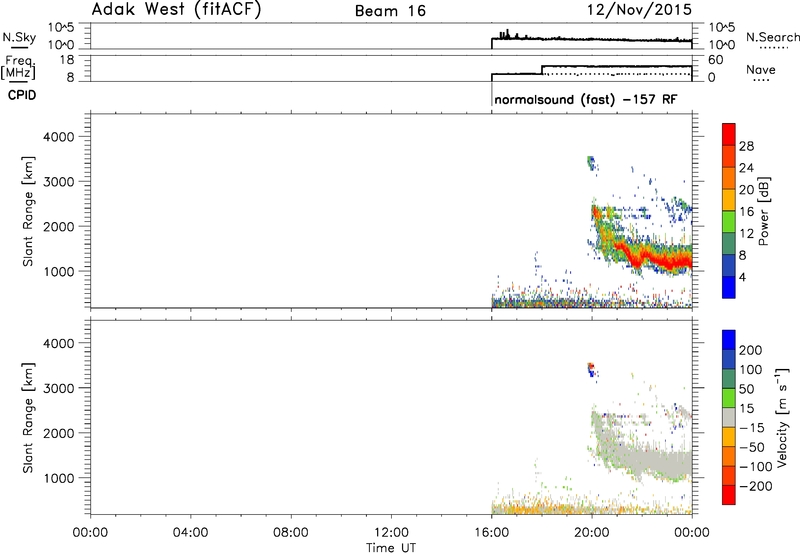Click the 'Velocity [m s-1]' colorbar label
The image size is (800, 554).
click(x=782, y=417)
